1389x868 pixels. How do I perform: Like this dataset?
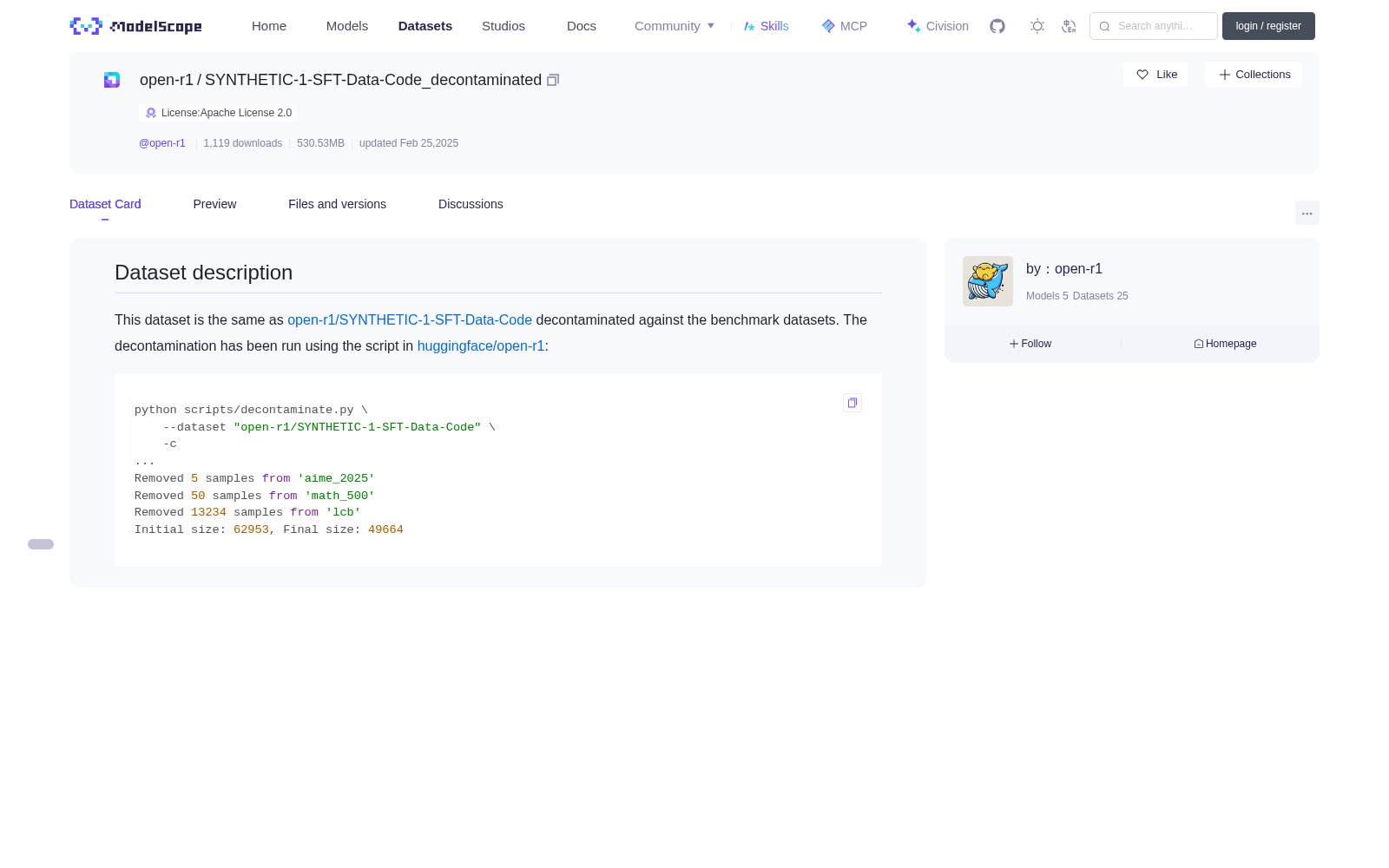click(1155, 75)
